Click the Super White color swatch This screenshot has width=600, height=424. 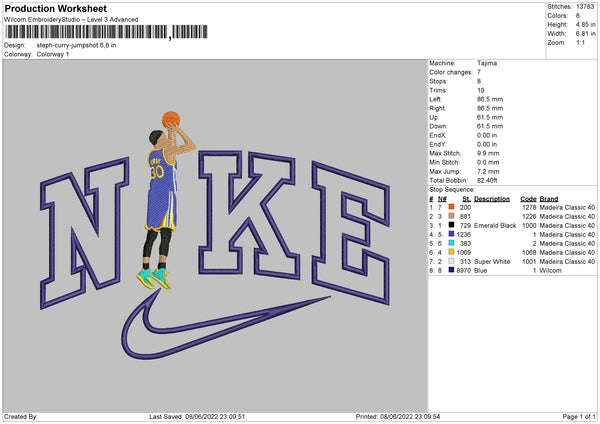point(452,261)
